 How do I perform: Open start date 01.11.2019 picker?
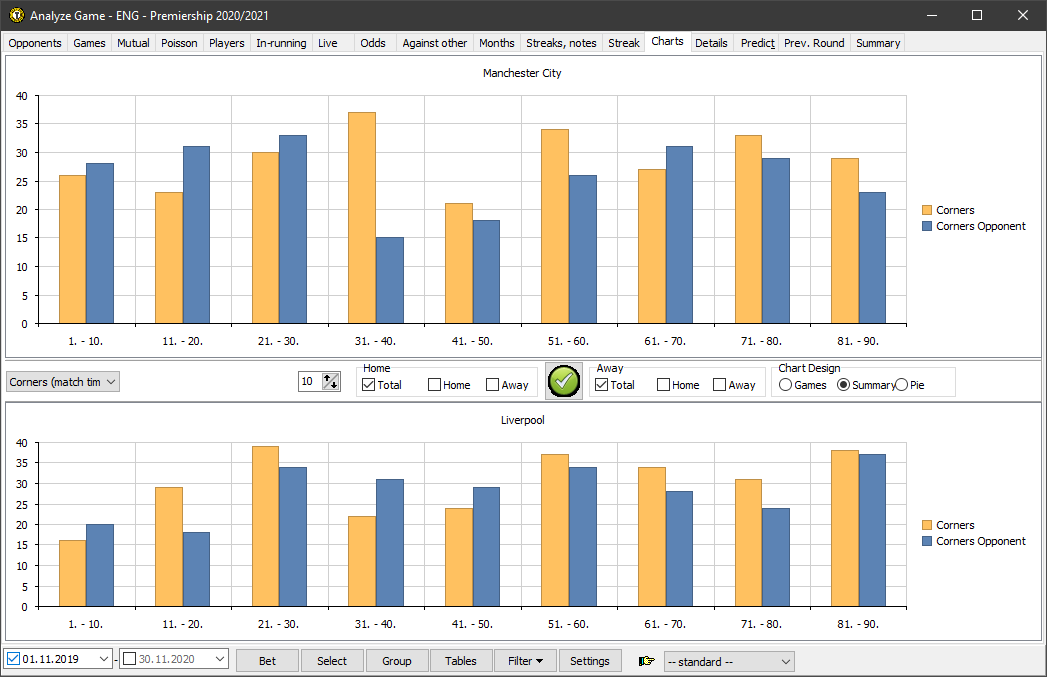[104, 659]
